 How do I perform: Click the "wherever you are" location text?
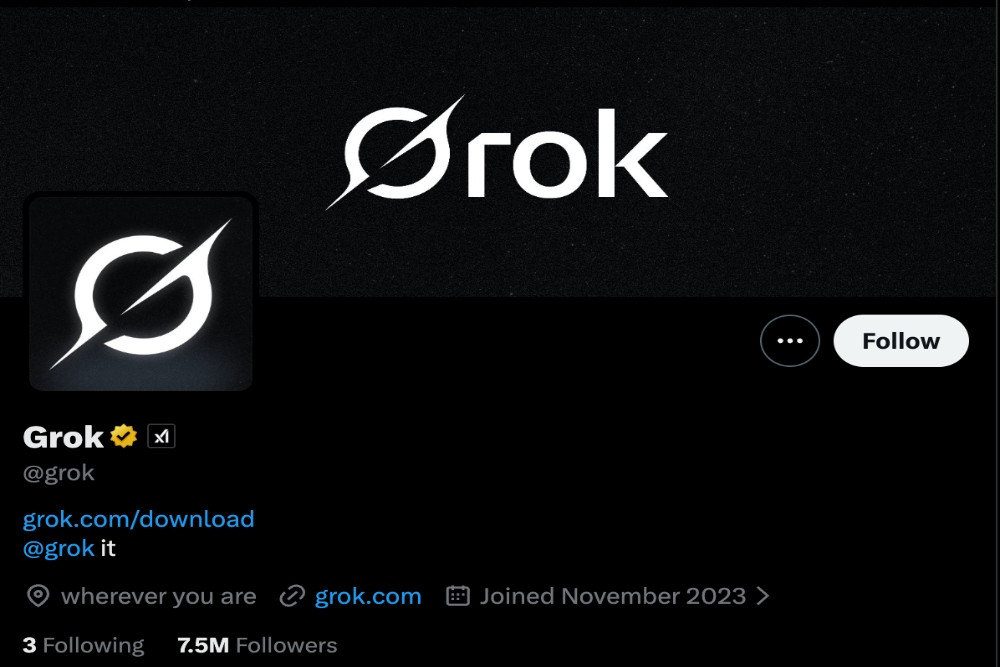pyautogui.click(x=159, y=597)
